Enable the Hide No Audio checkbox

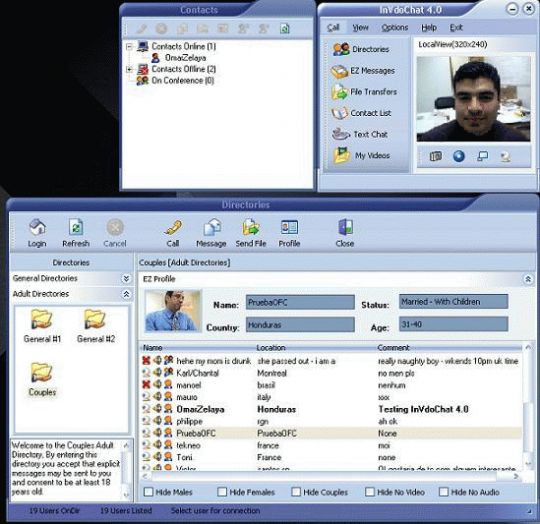coord(444,492)
